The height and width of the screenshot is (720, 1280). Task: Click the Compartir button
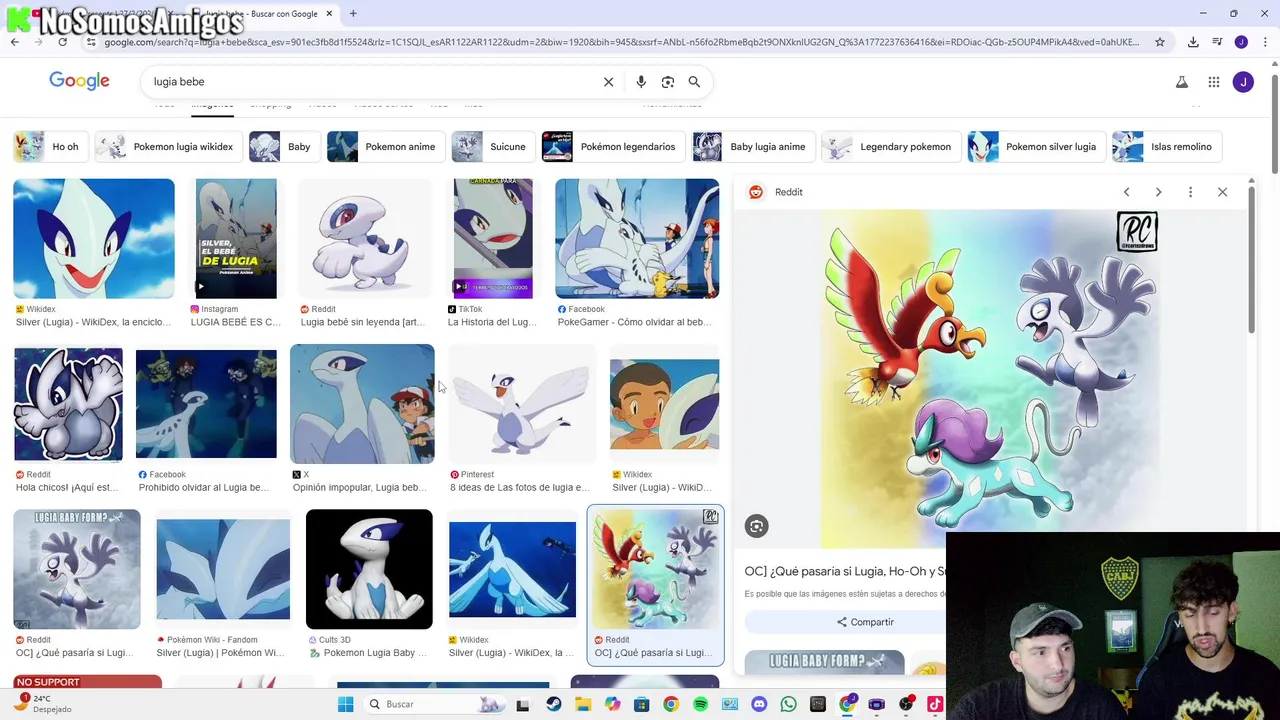pyautogui.click(x=865, y=622)
